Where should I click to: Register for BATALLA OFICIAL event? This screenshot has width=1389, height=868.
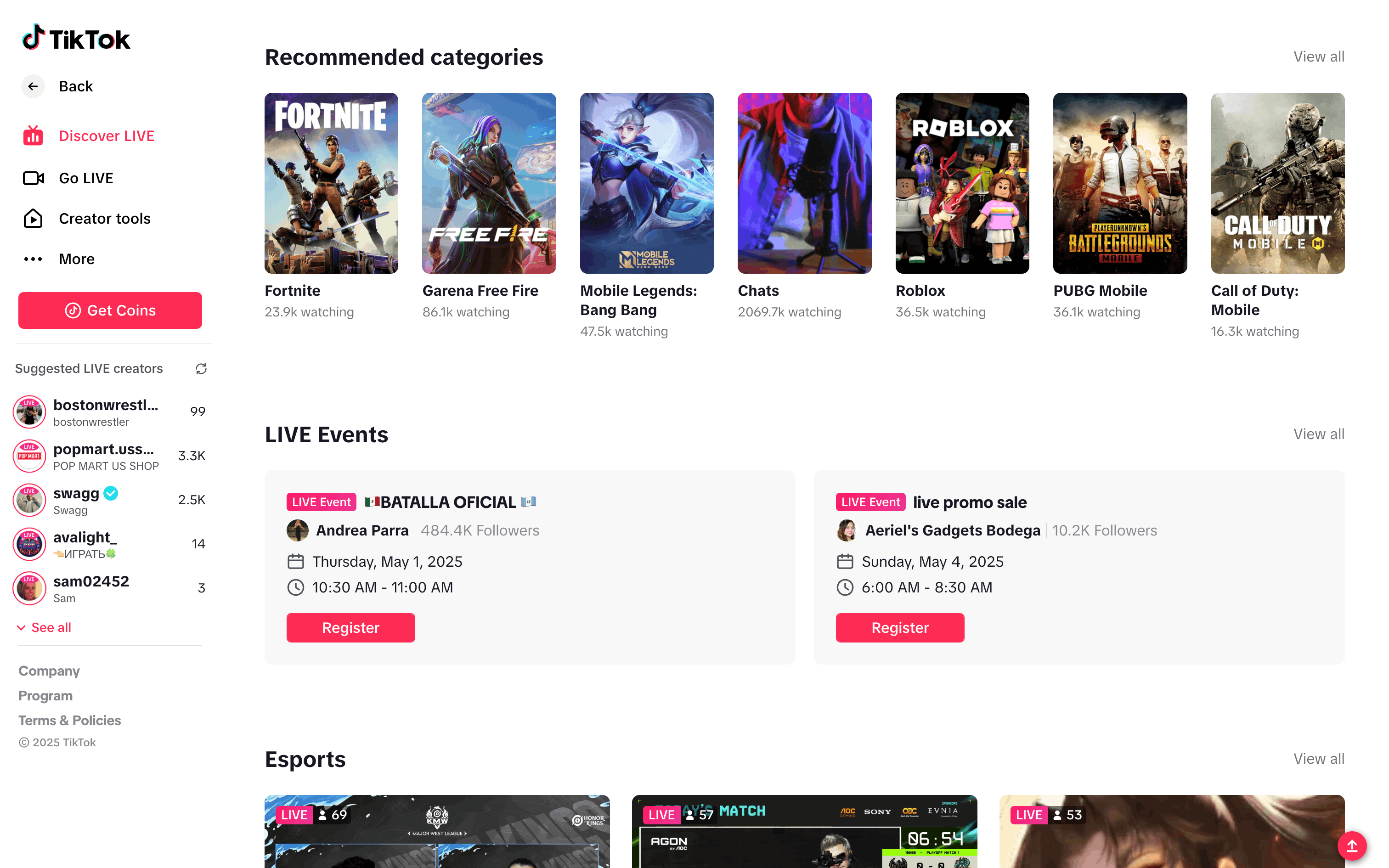pos(350,627)
